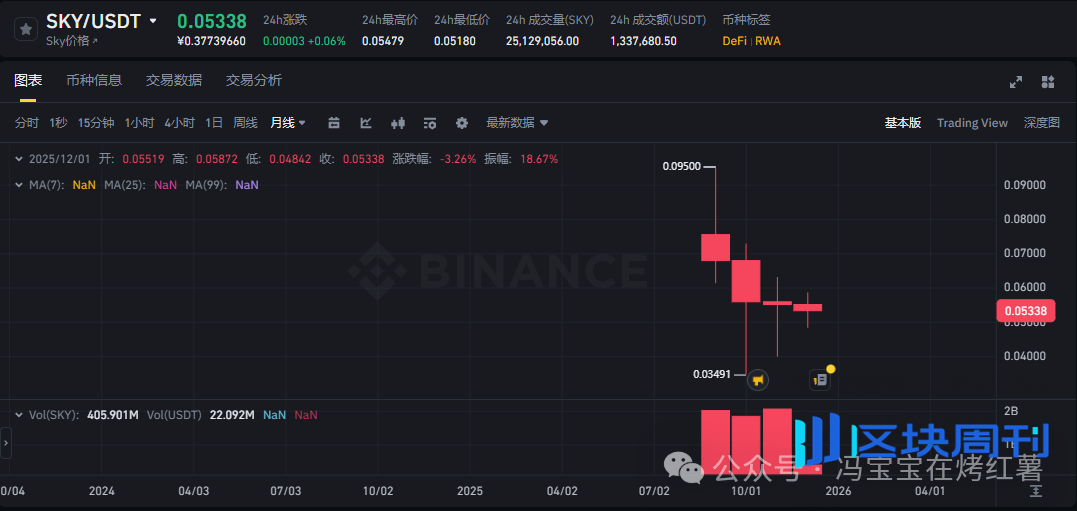The width and height of the screenshot is (1077, 511).
Task: Expand the 月线 interval dropdown
Action: pos(288,123)
